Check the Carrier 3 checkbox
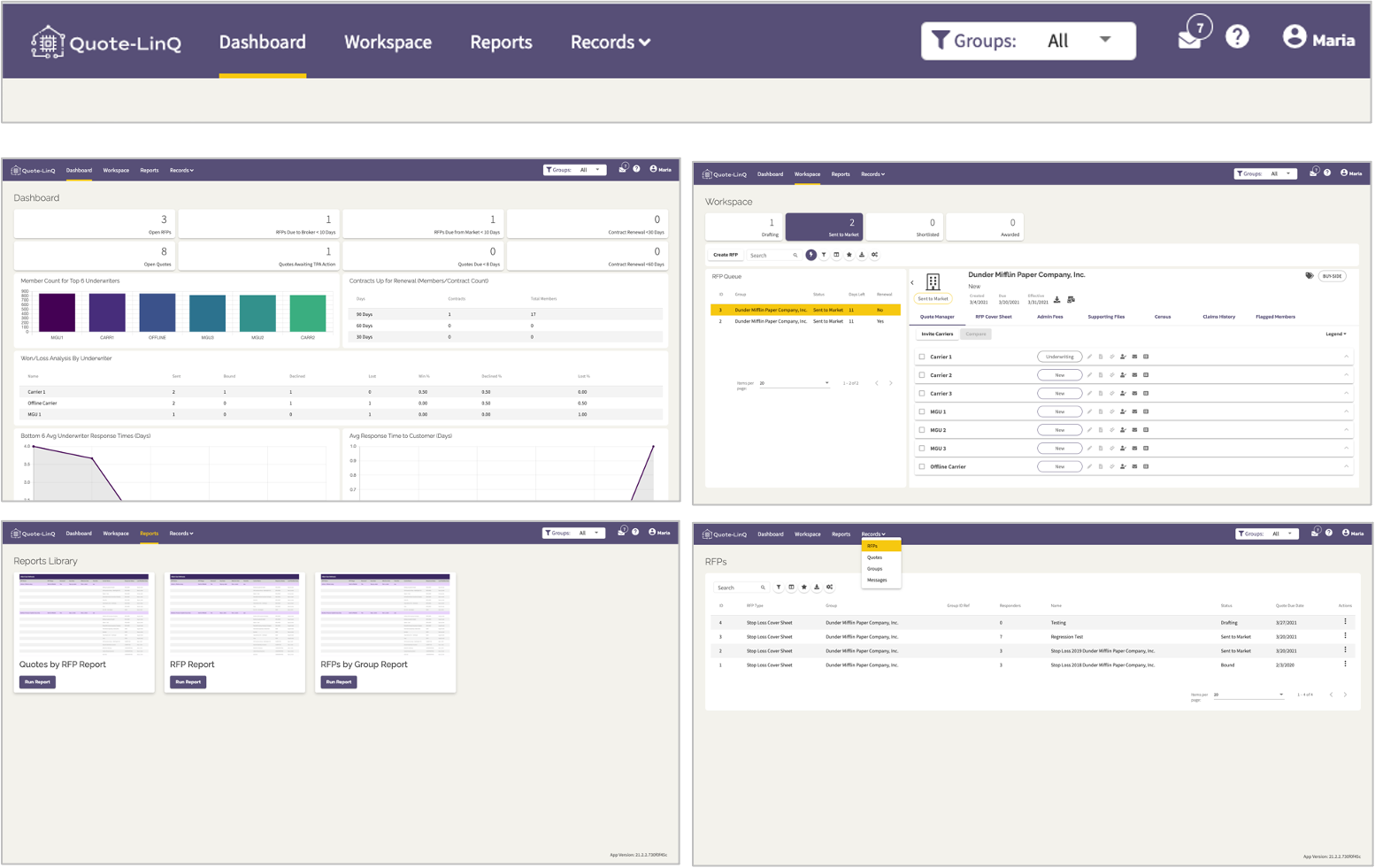The image size is (1375, 868). tap(922, 394)
